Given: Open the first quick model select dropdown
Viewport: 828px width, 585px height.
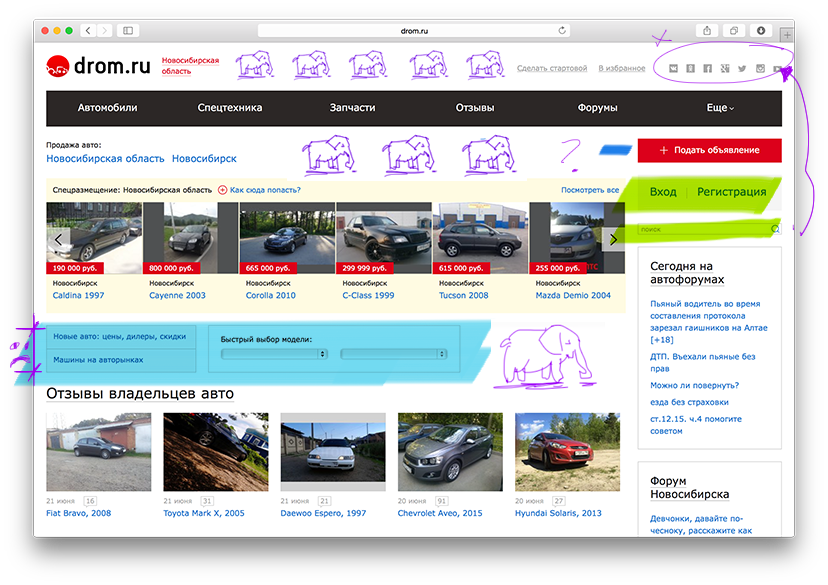Looking at the screenshot, I should 274,354.
